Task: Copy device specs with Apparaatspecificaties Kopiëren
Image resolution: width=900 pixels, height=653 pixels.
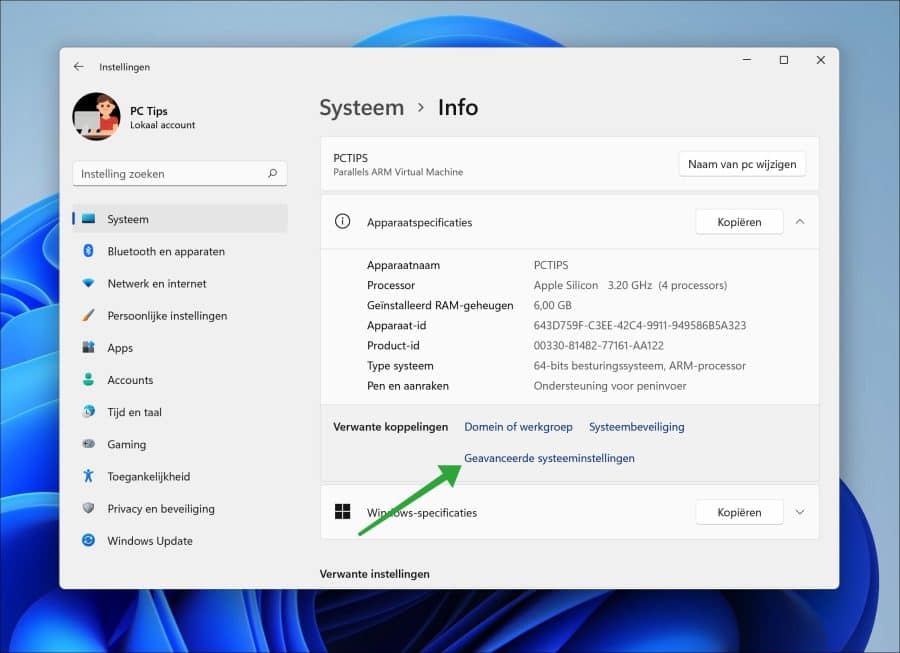Action: 739,221
